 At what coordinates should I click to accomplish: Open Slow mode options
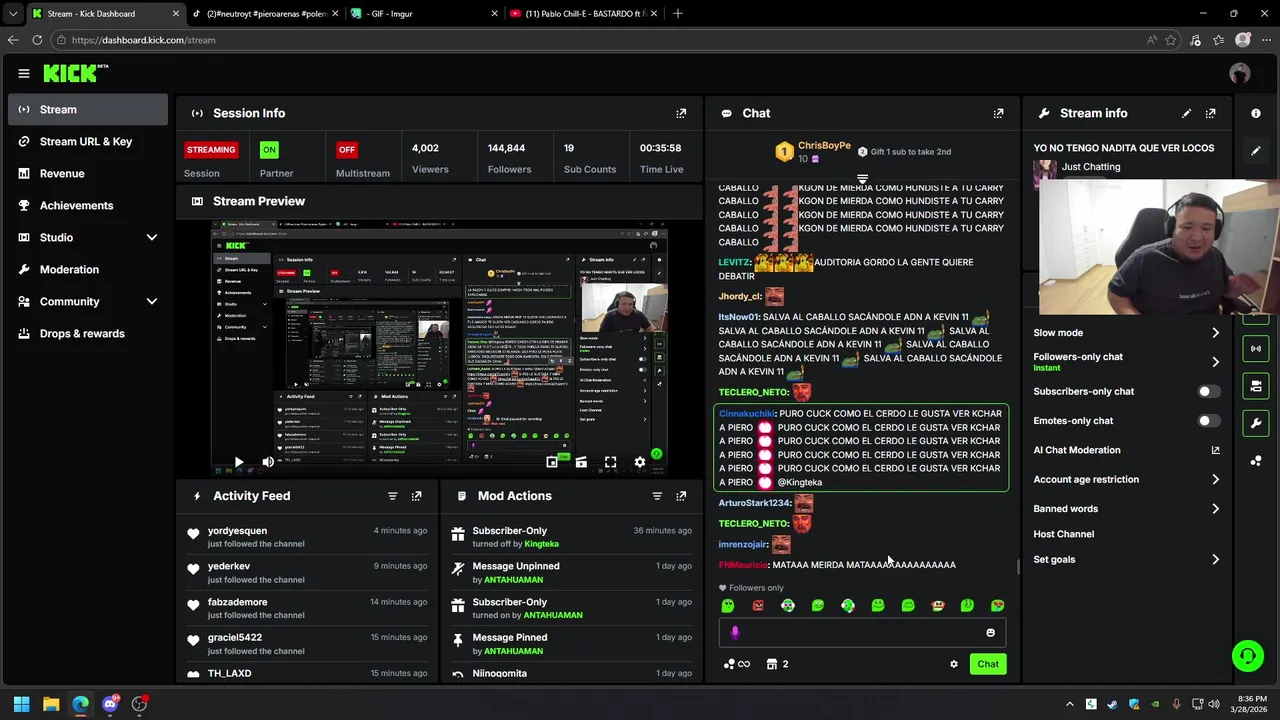pyautogui.click(x=1127, y=333)
